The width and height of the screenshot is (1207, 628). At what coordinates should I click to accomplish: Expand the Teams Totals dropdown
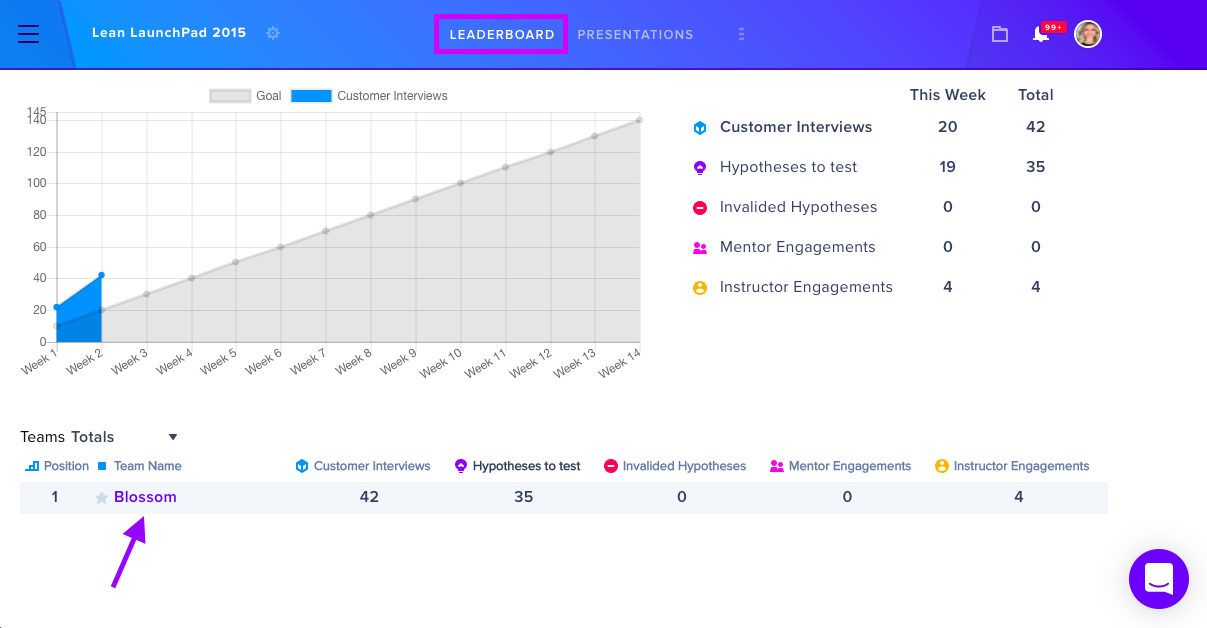click(173, 437)
